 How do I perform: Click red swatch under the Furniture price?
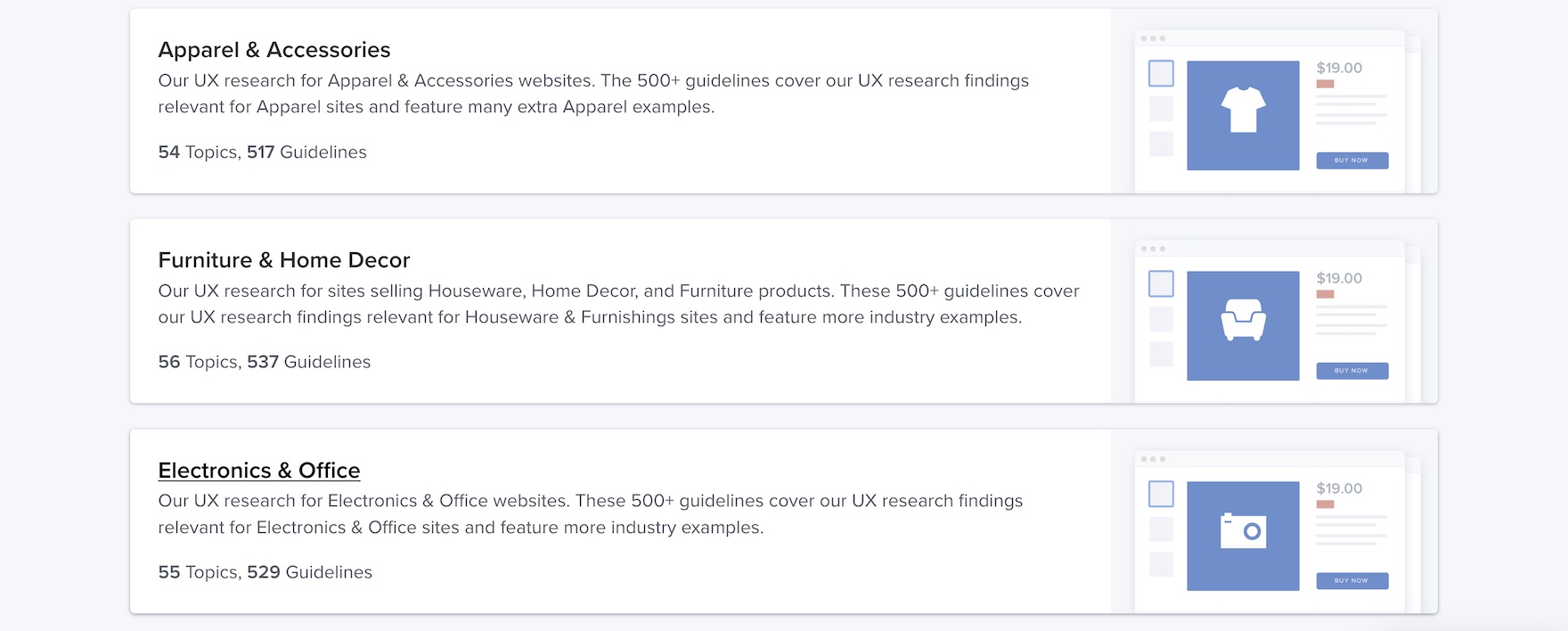pyautogui.click(x=1325, y=294)
